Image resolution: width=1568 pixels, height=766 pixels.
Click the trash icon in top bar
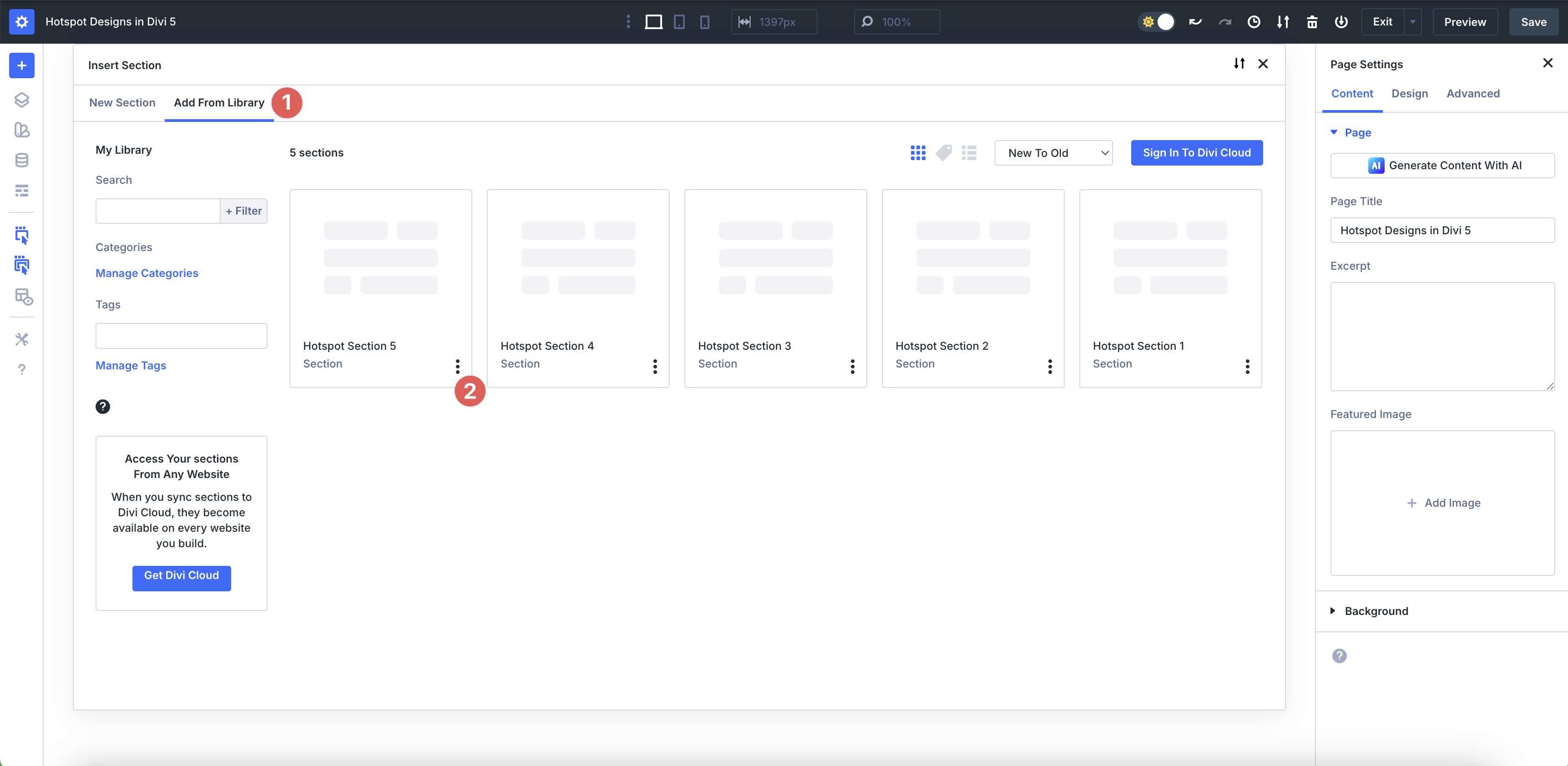pos(1312,22)
